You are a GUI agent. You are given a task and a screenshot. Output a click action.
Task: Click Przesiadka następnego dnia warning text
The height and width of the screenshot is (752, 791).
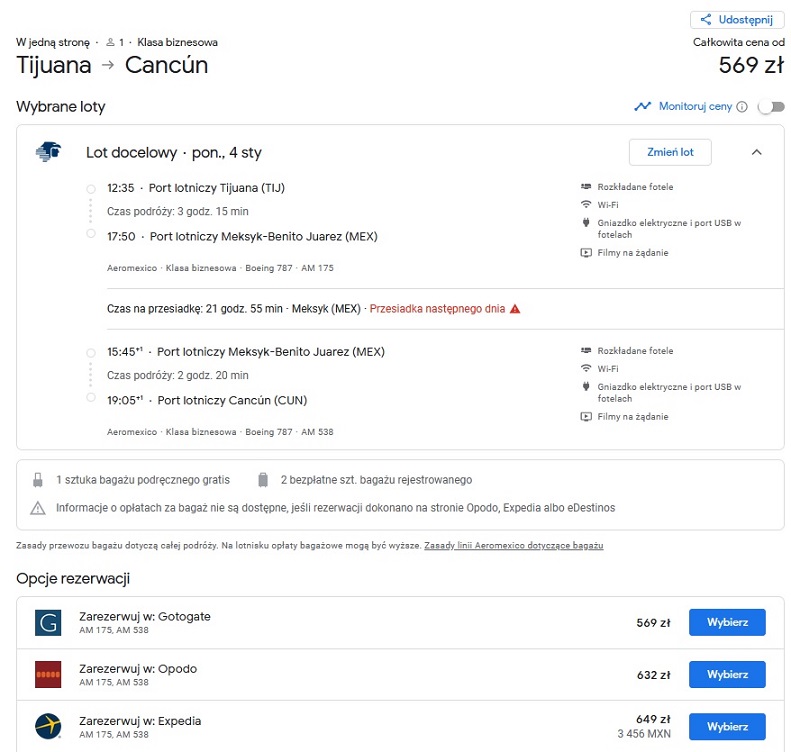(x=437, y=309)
